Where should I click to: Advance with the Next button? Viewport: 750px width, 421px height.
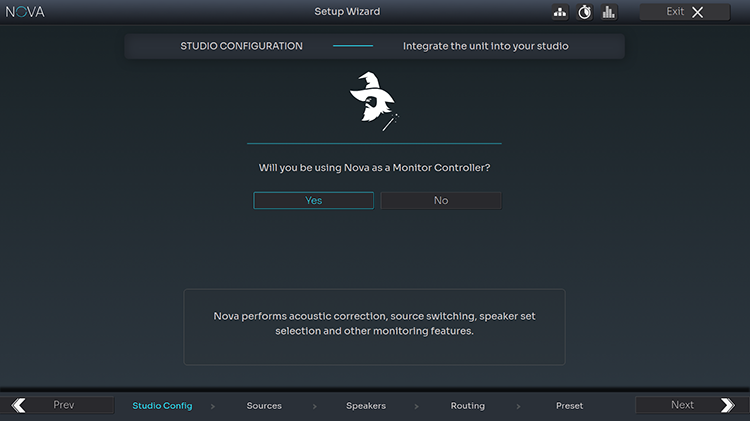coord(692,405)
